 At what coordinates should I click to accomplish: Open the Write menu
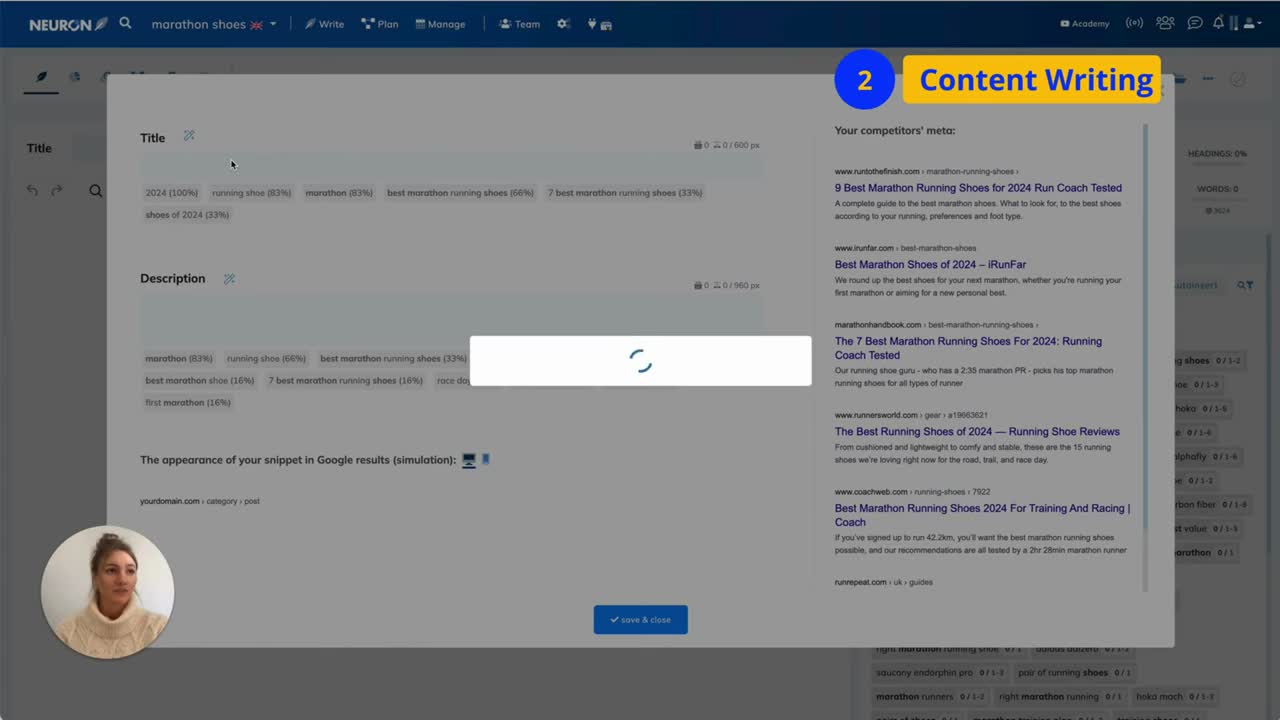click(x=324, y=24)
